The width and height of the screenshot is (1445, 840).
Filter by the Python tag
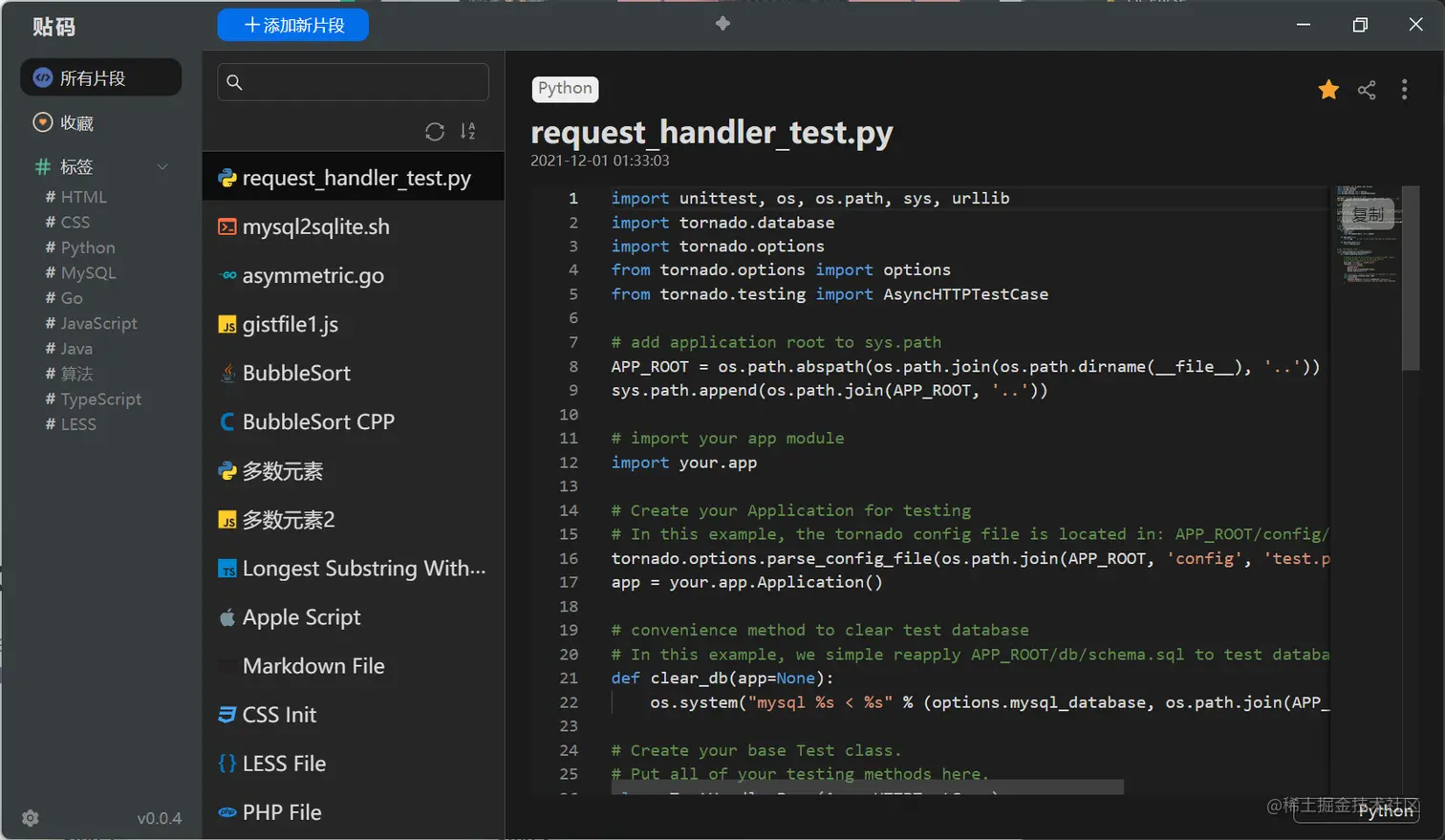80,248
